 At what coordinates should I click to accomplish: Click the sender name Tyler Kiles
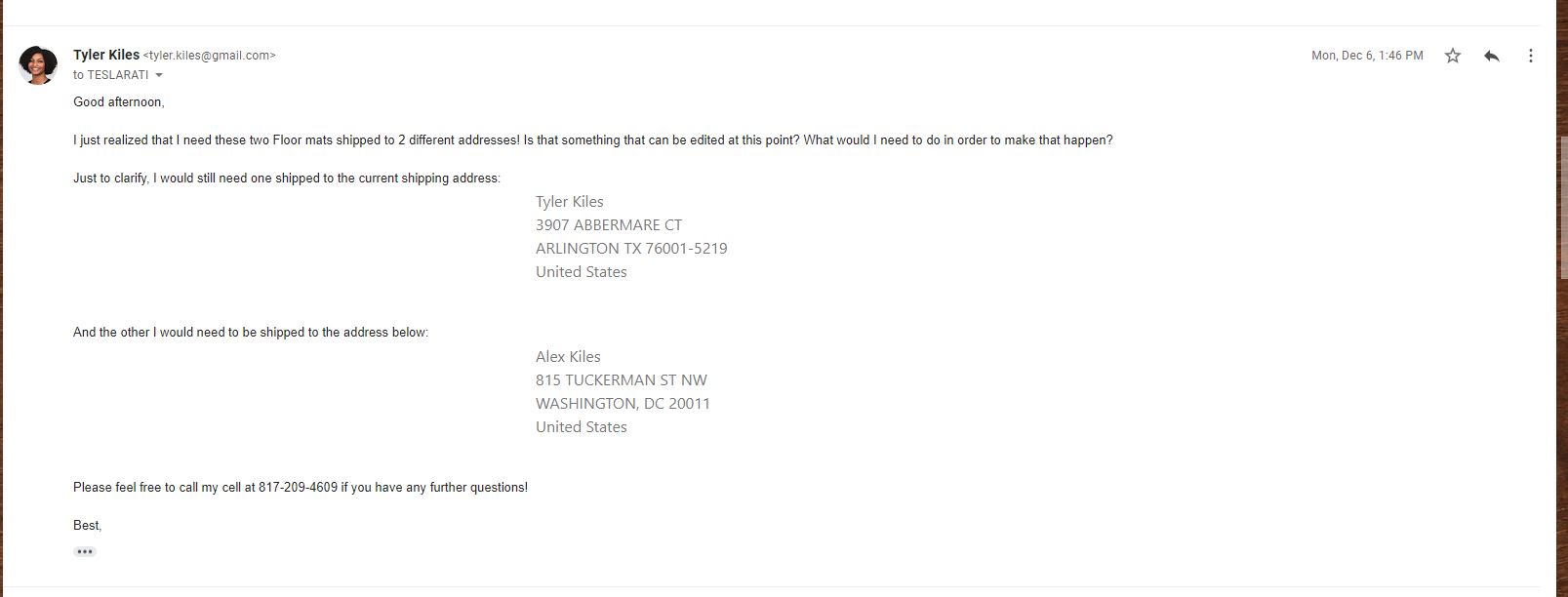[x=106, y=55]
